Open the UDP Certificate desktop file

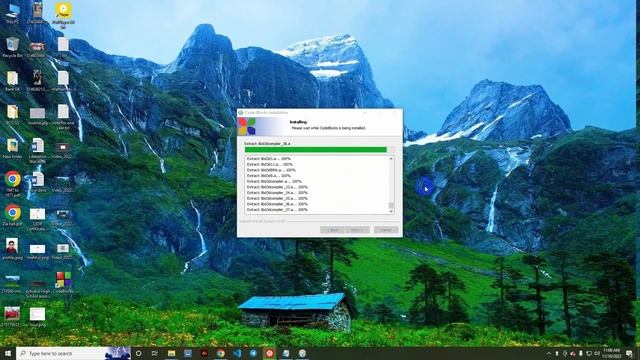(x=37, y=218)
